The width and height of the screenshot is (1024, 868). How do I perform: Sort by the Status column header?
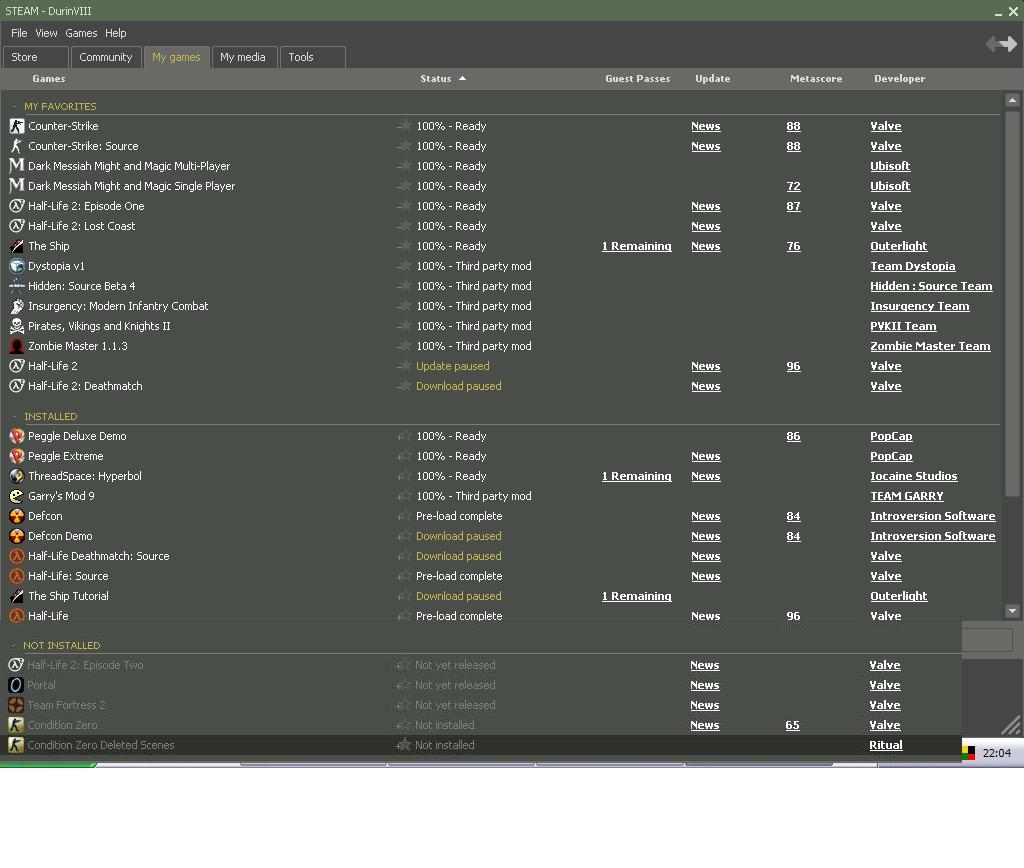[443, 78]
